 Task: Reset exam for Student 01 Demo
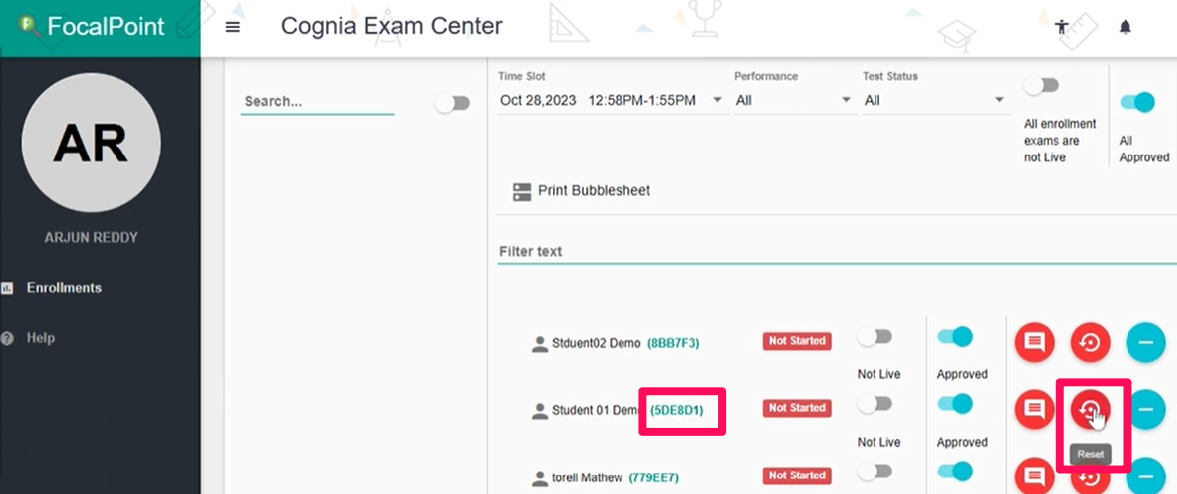pos(1090,410)
